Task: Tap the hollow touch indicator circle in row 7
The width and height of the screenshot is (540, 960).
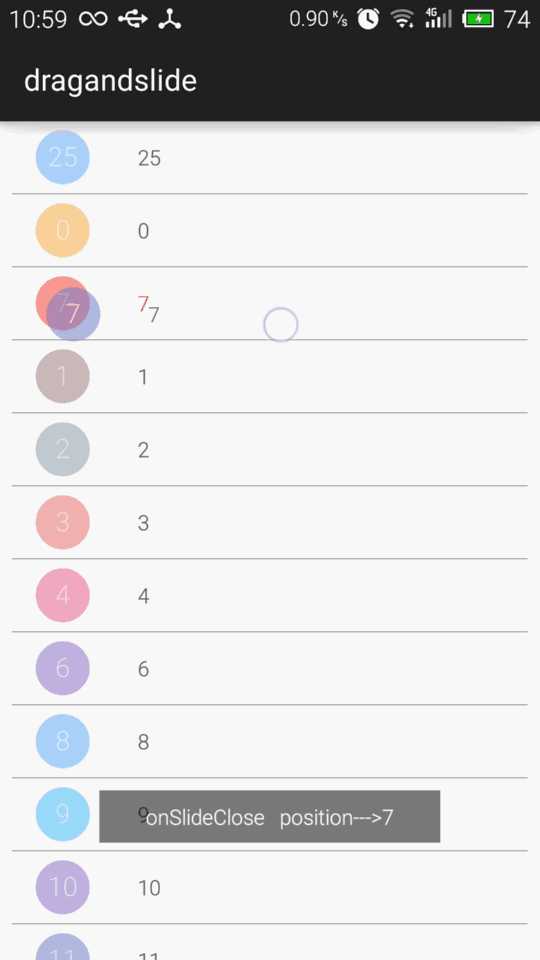Action: point(280,324)
